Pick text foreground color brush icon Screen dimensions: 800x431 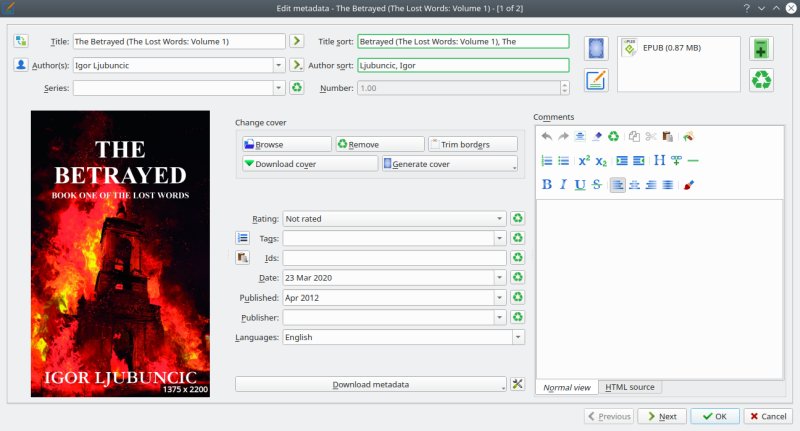pyautogui.click(x=689, y=184)
